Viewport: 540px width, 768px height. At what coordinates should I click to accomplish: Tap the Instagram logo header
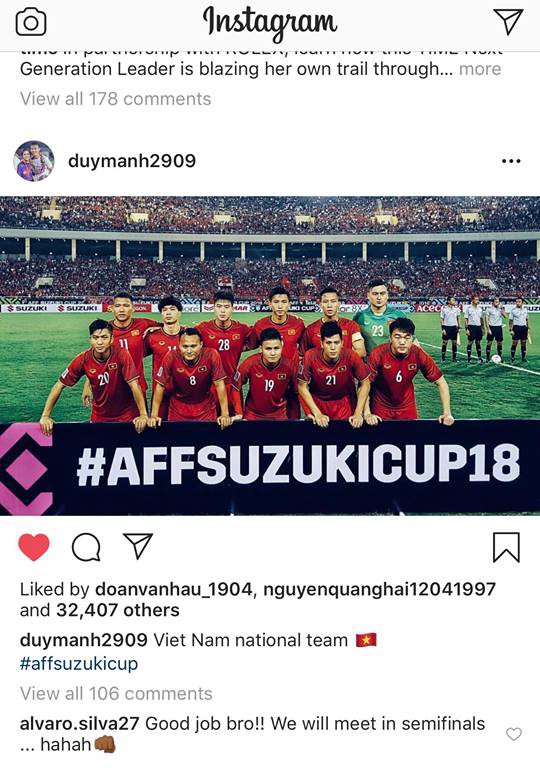pos(270,23)
